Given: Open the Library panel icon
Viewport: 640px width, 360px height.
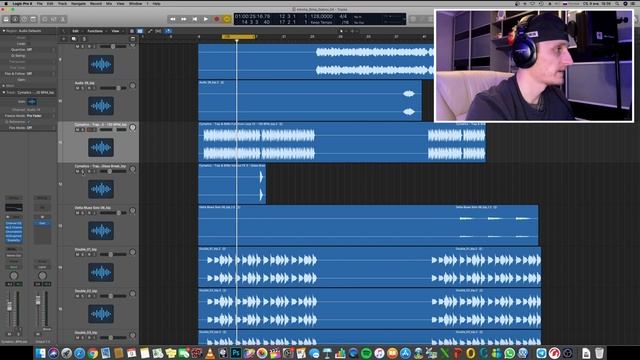Looking at the screenshot, I should tap(6, 19).
